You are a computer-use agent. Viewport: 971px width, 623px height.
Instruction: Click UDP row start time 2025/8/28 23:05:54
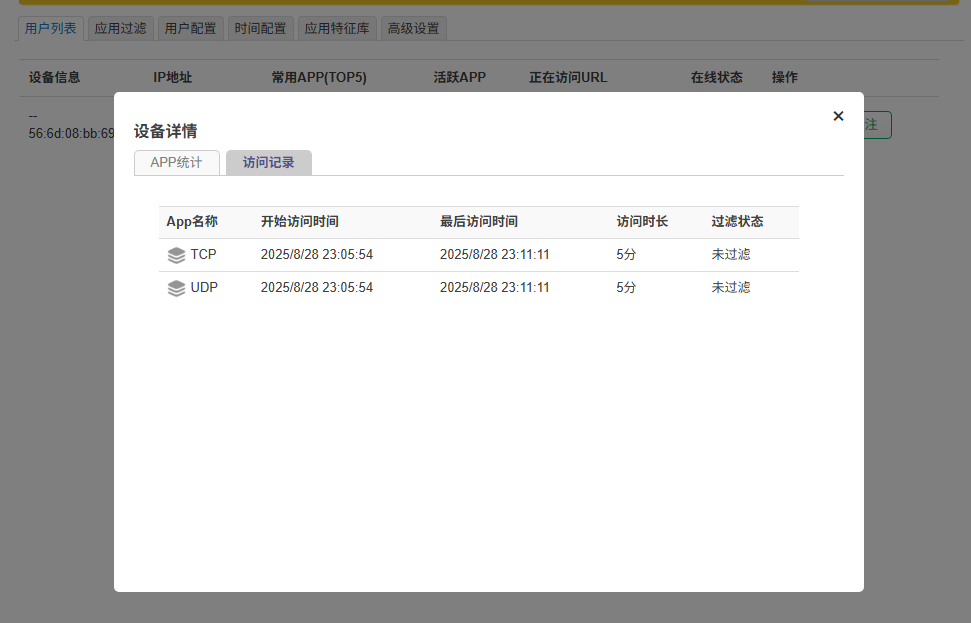pyautogui.click(x=316, y=287)
